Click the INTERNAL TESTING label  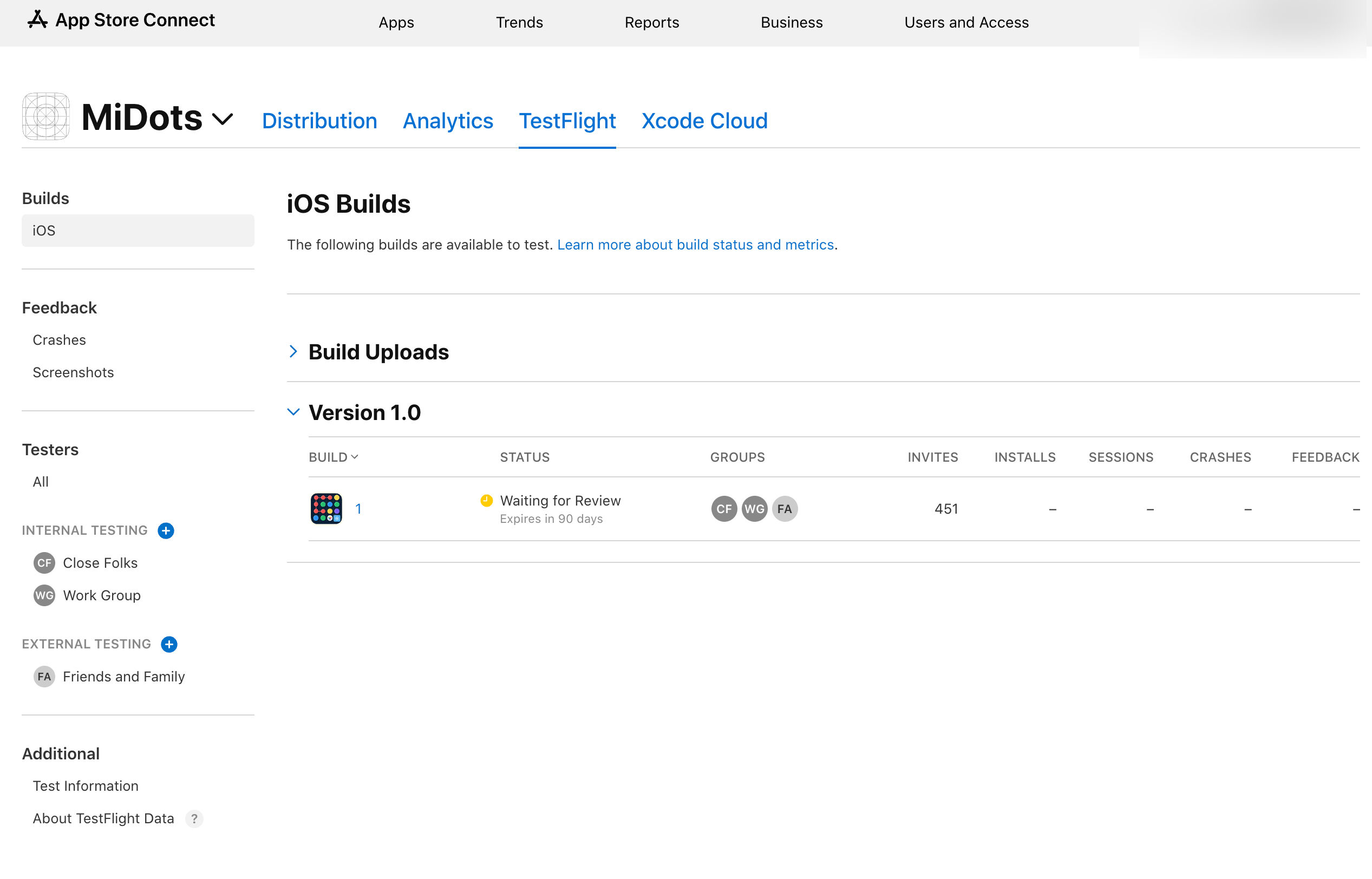pos(84,531)
